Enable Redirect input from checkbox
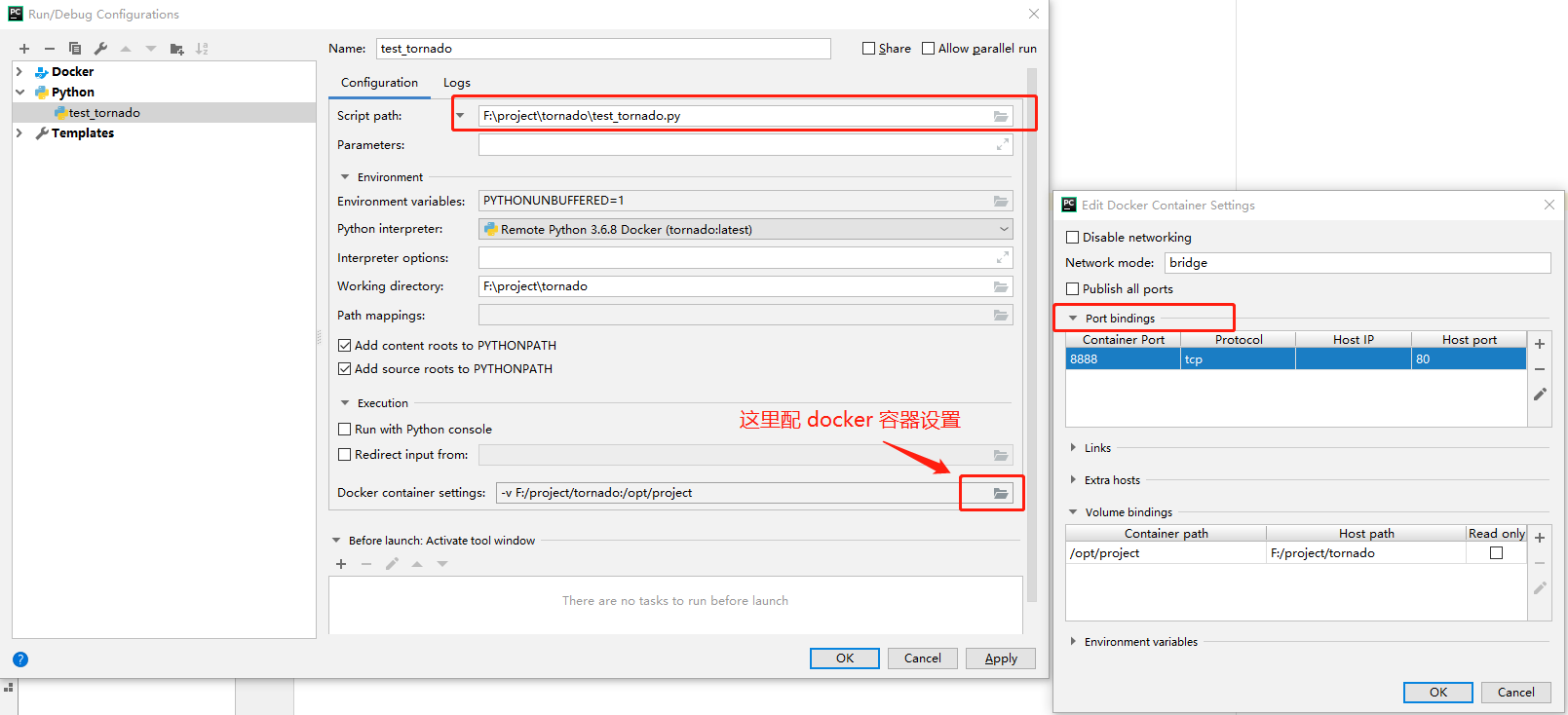 tap(344, 455)
